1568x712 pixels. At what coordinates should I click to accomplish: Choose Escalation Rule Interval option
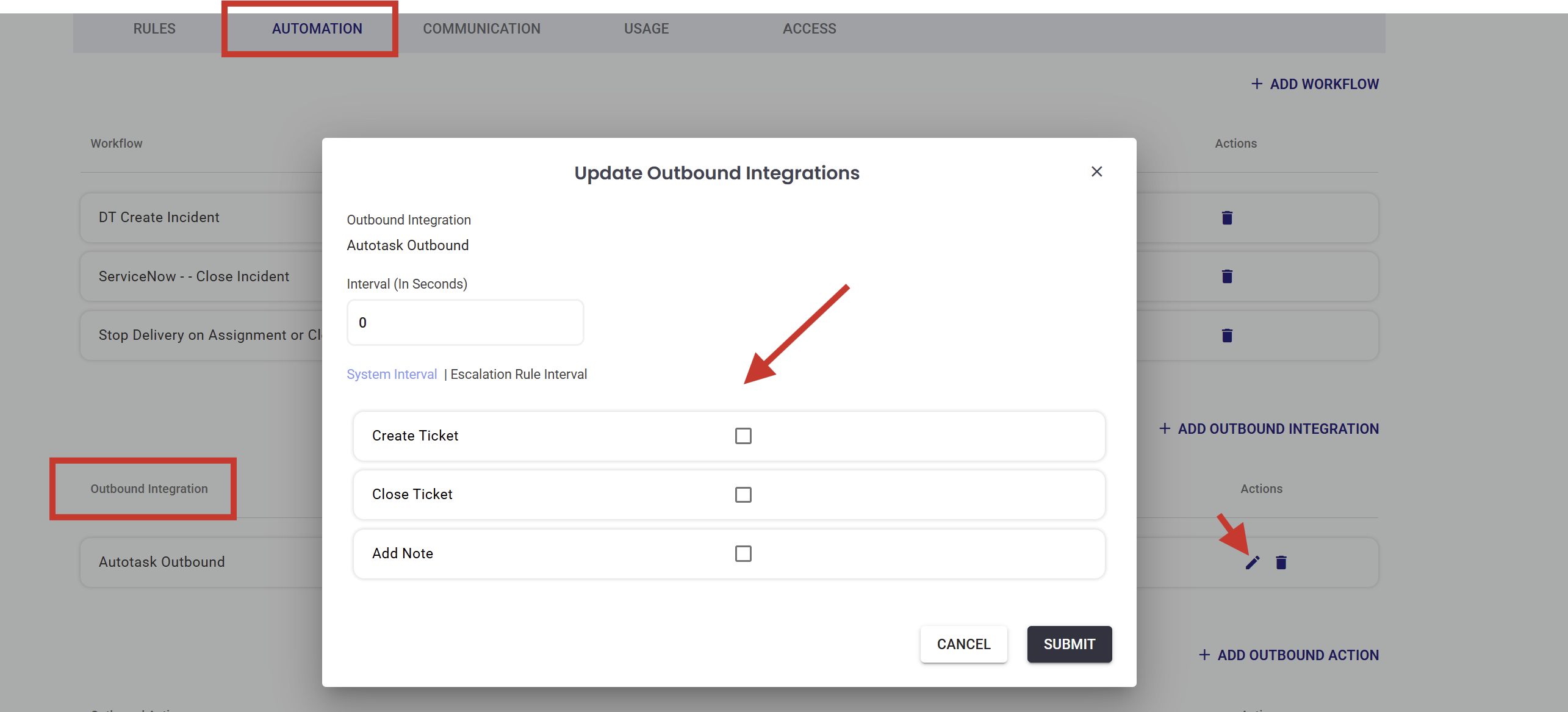pyautogui.click(x=519, y=375)
